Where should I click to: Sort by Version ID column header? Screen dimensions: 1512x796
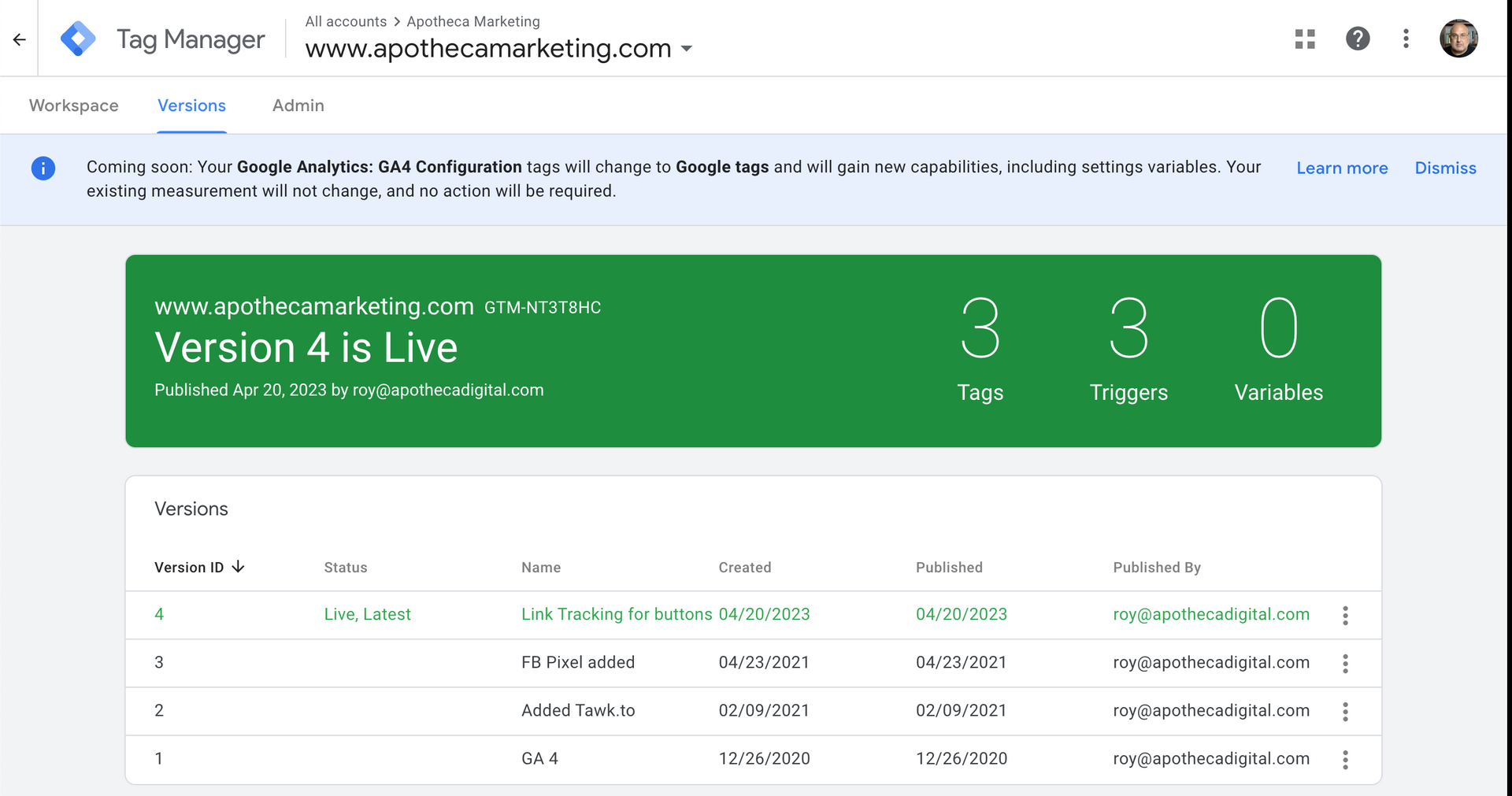point(189,568)
